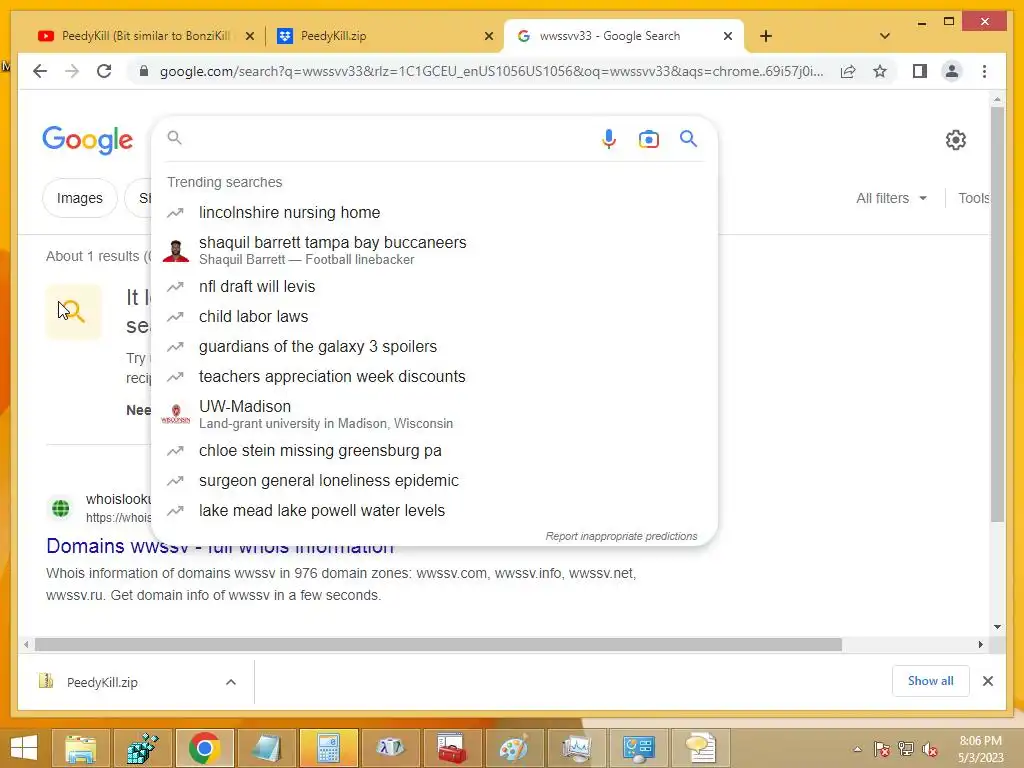
Task: Close the Google Search tab
Action: (728, 37)
